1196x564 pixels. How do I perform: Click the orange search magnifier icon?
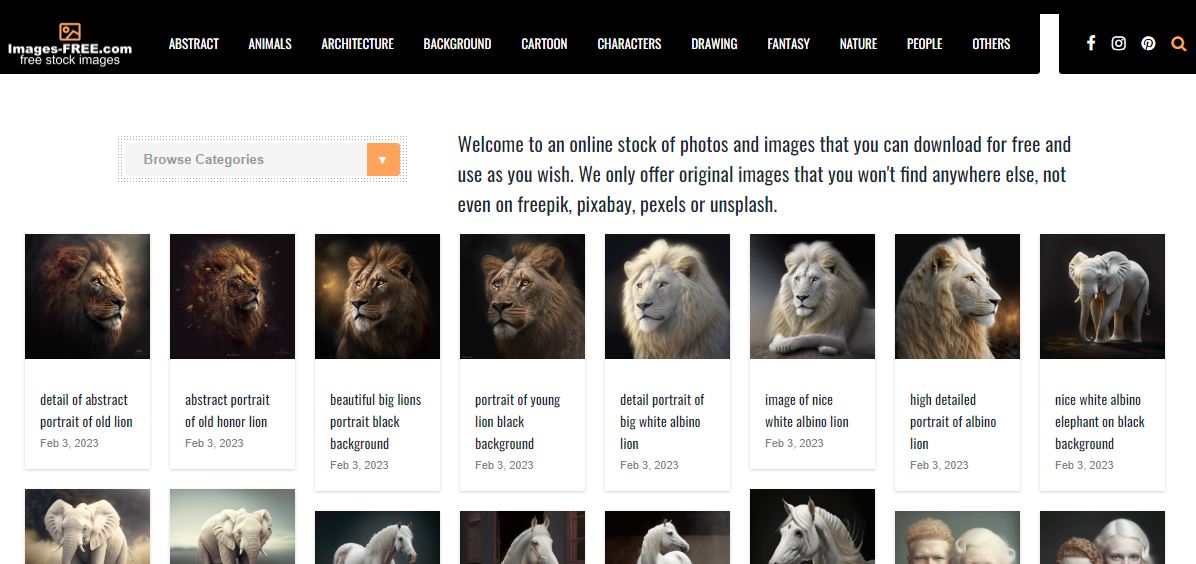pyautogui.click(x=1178, y=44)
